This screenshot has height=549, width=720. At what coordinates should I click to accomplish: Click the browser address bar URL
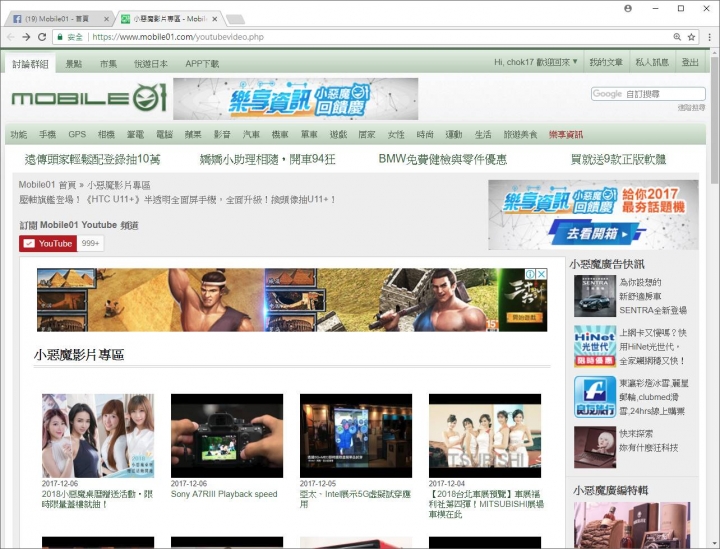(178, 37)
